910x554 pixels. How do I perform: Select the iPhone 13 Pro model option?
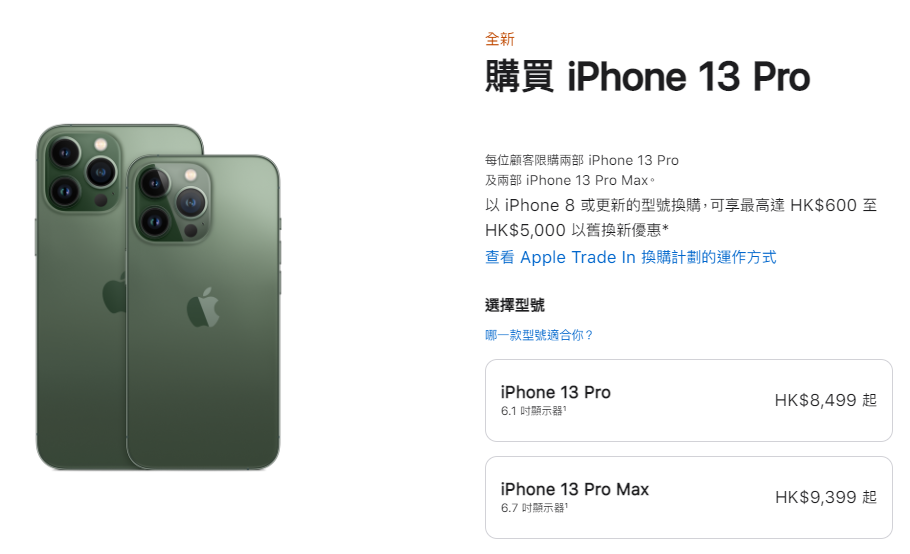[688, 400]
